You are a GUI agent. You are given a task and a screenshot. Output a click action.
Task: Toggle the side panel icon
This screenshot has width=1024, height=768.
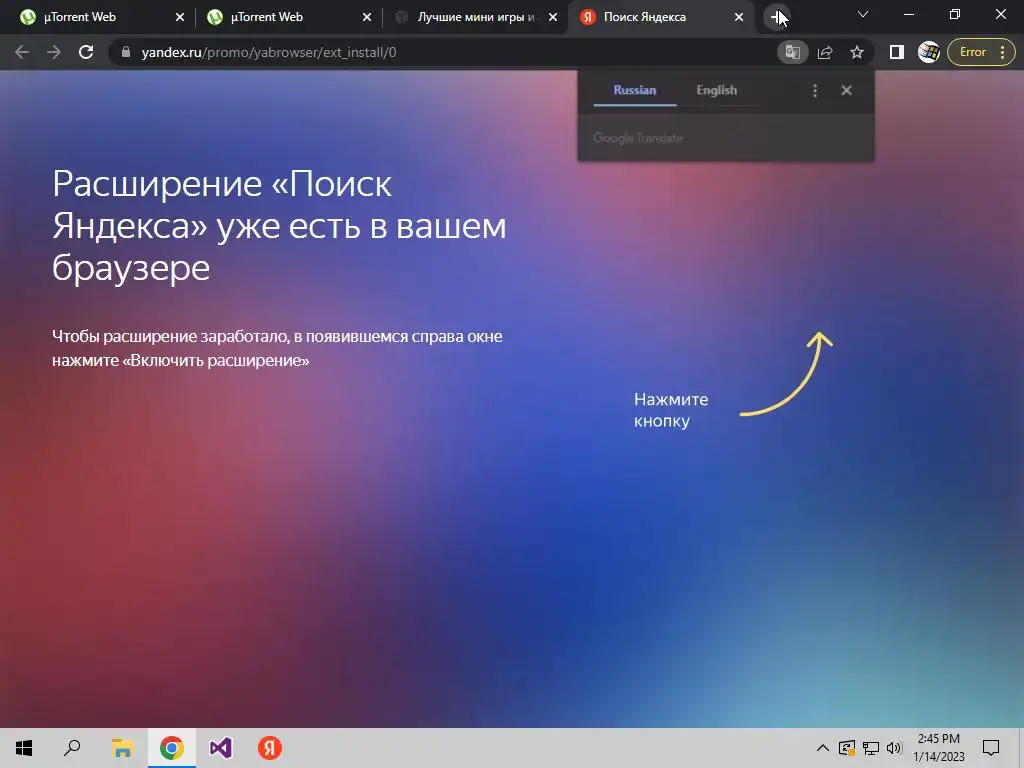pos(897,52)
